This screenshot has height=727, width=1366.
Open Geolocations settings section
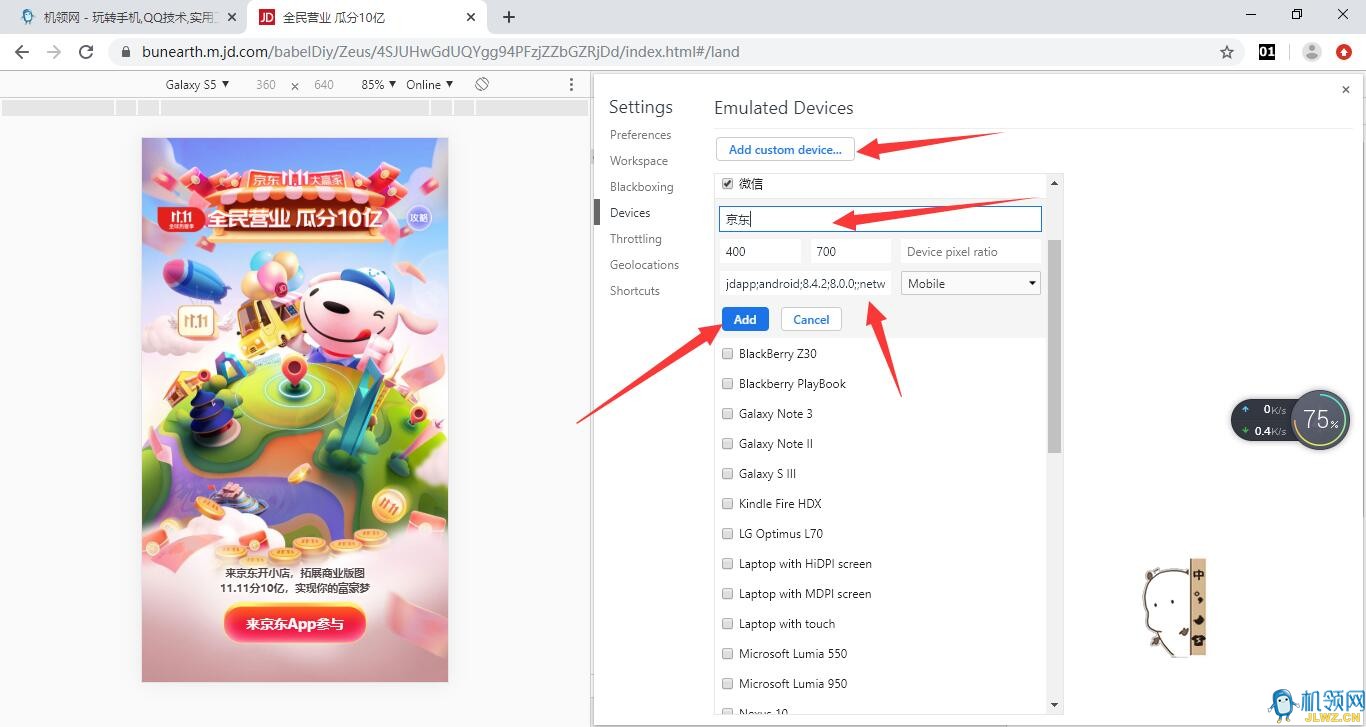pos(645,265)
